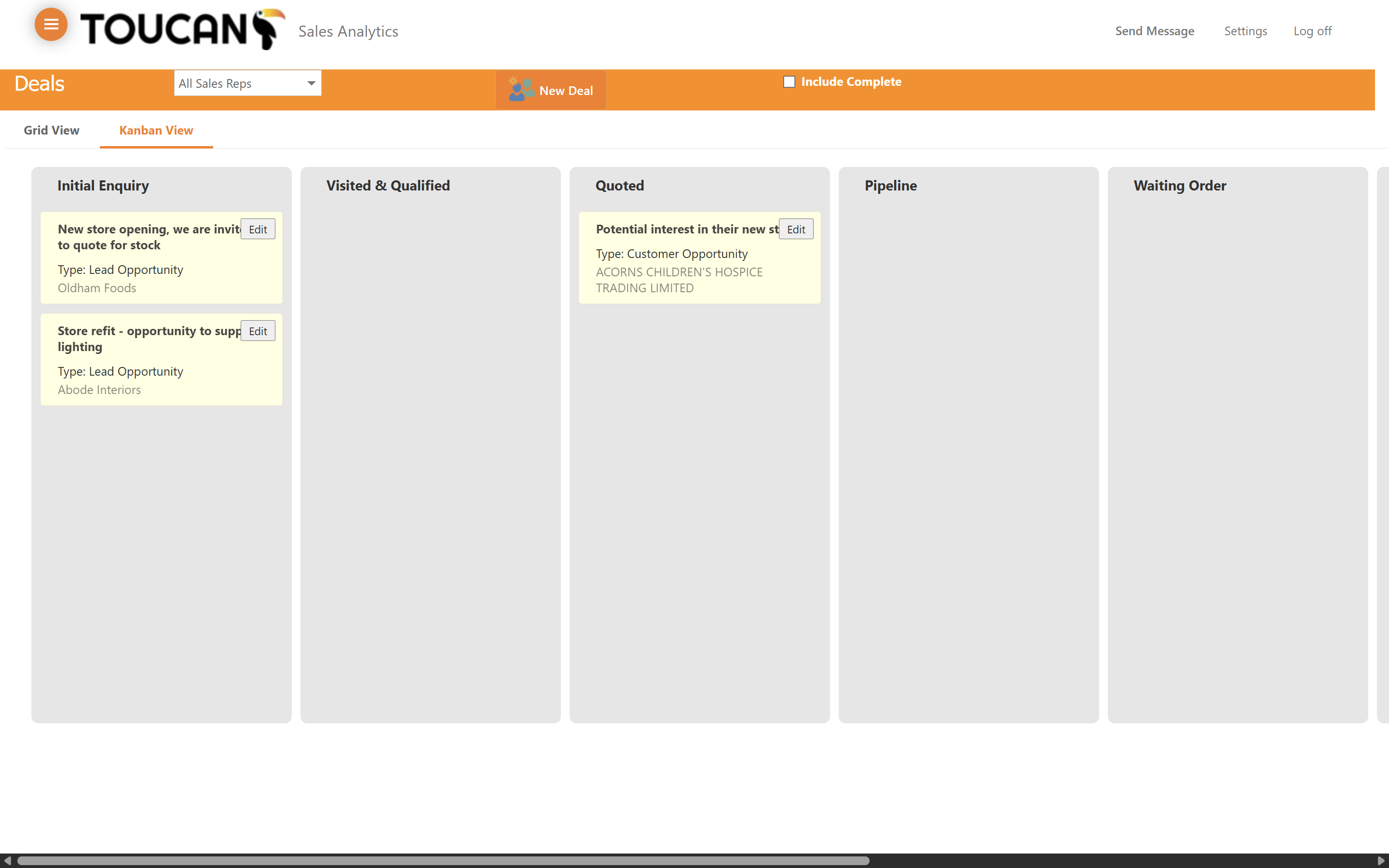Image resolution: width=1389 pixels, height=868 pixels.
Task: Click Log off
Action: coord(1312,31)
